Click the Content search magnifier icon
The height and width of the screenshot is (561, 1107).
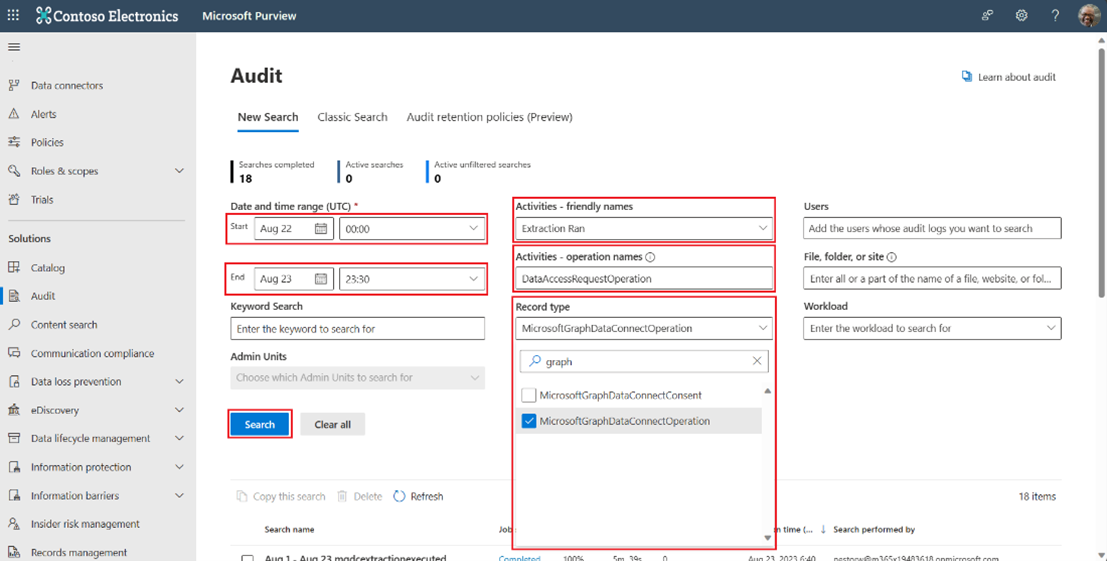pyautogui.click(x=13, y=325)
